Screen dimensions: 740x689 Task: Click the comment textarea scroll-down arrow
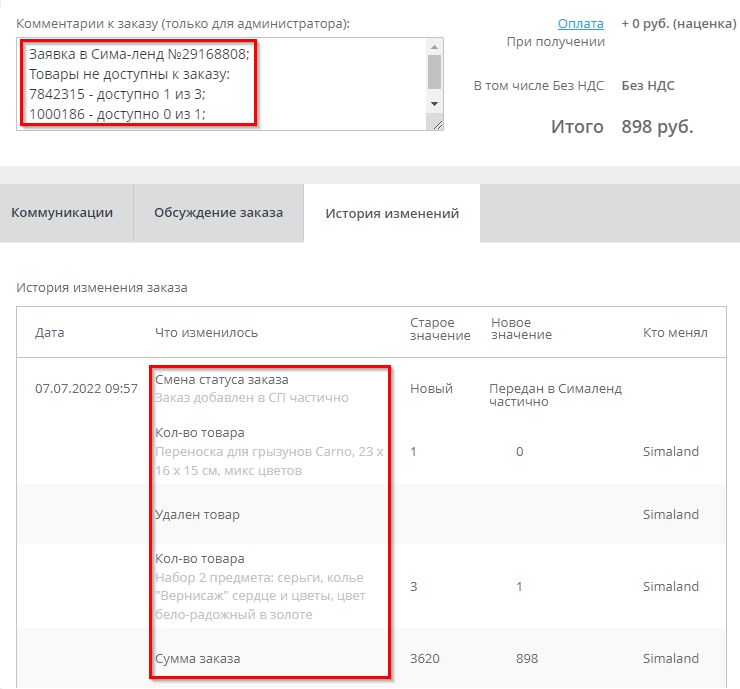pos(434,104)
